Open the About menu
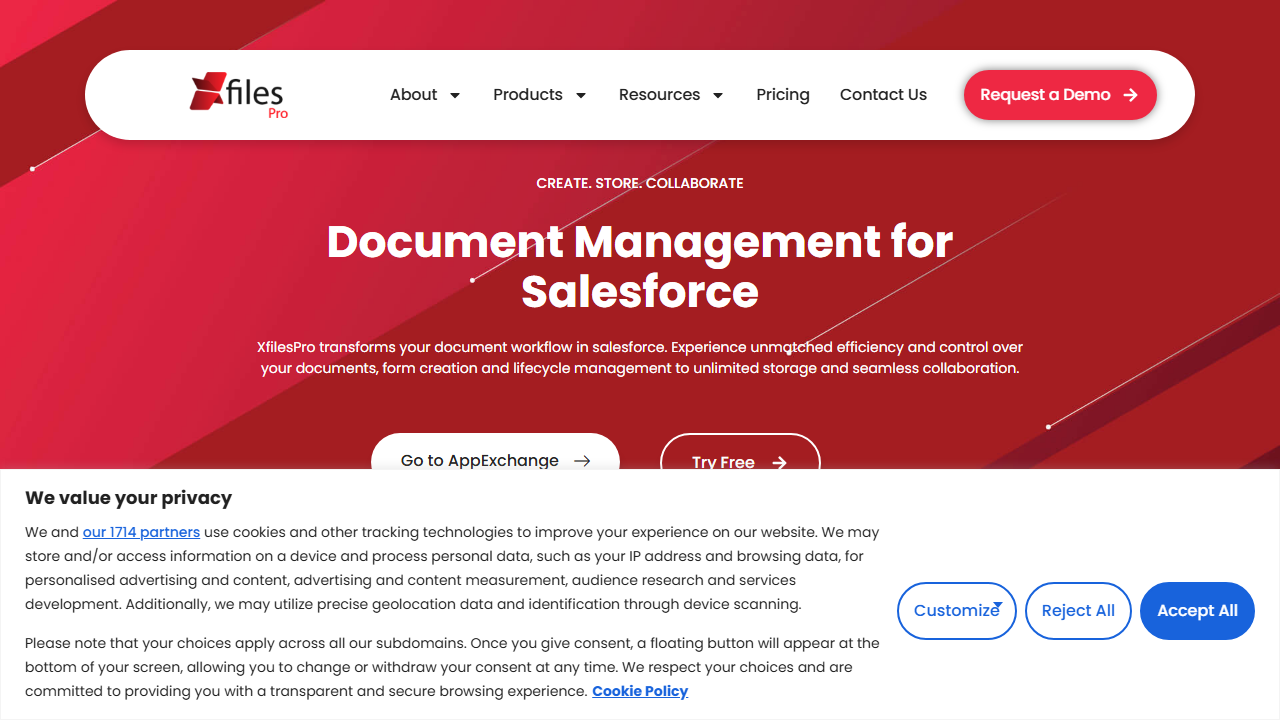Viewport: 1280px width, 720px height. pyautogui.click(x=414, y=95)
